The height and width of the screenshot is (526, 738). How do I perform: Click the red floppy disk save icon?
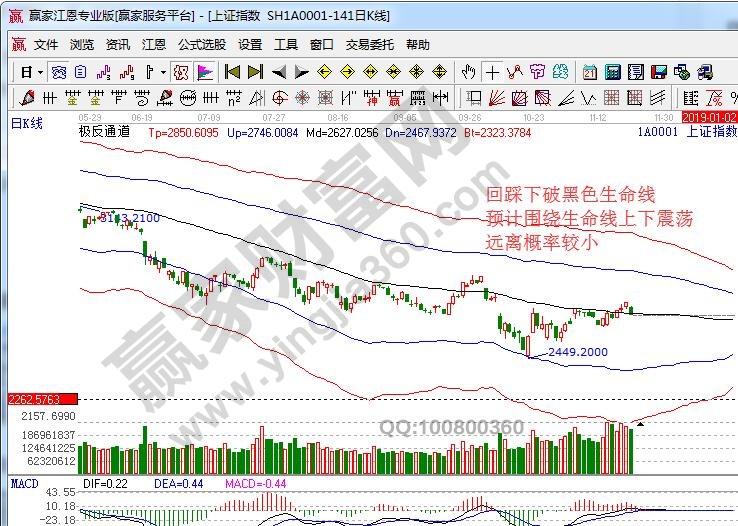tap(657, 72)
